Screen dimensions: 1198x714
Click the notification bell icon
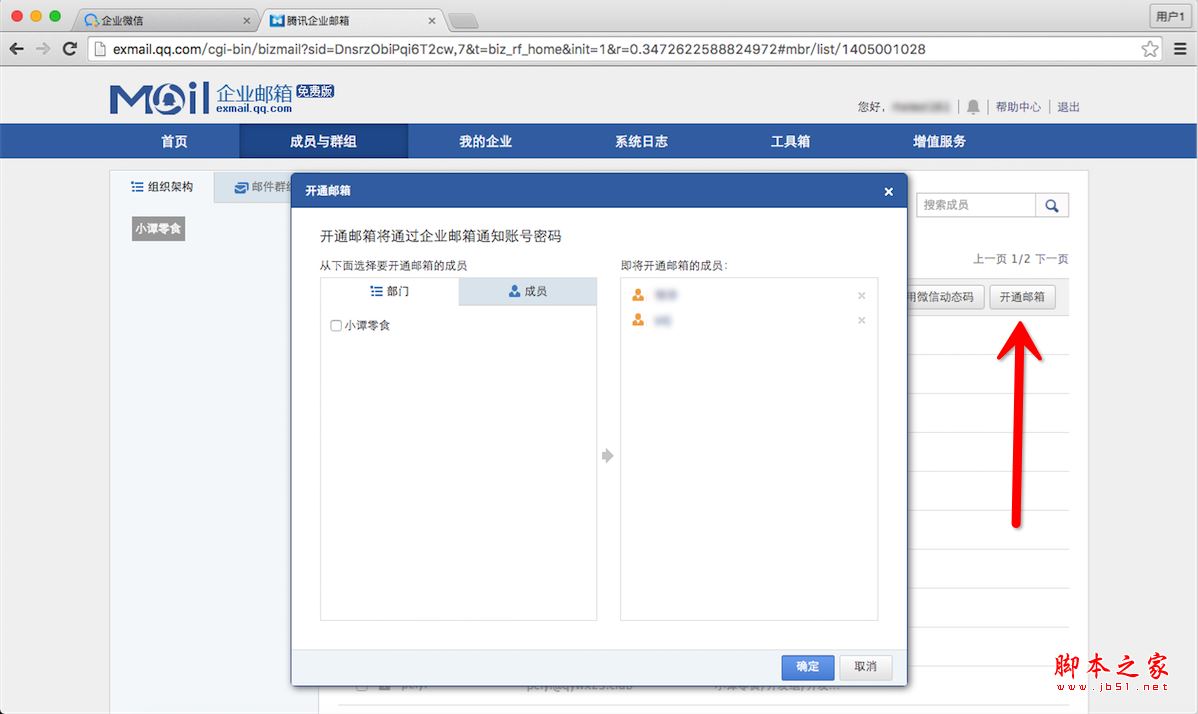tap(972, 106)
